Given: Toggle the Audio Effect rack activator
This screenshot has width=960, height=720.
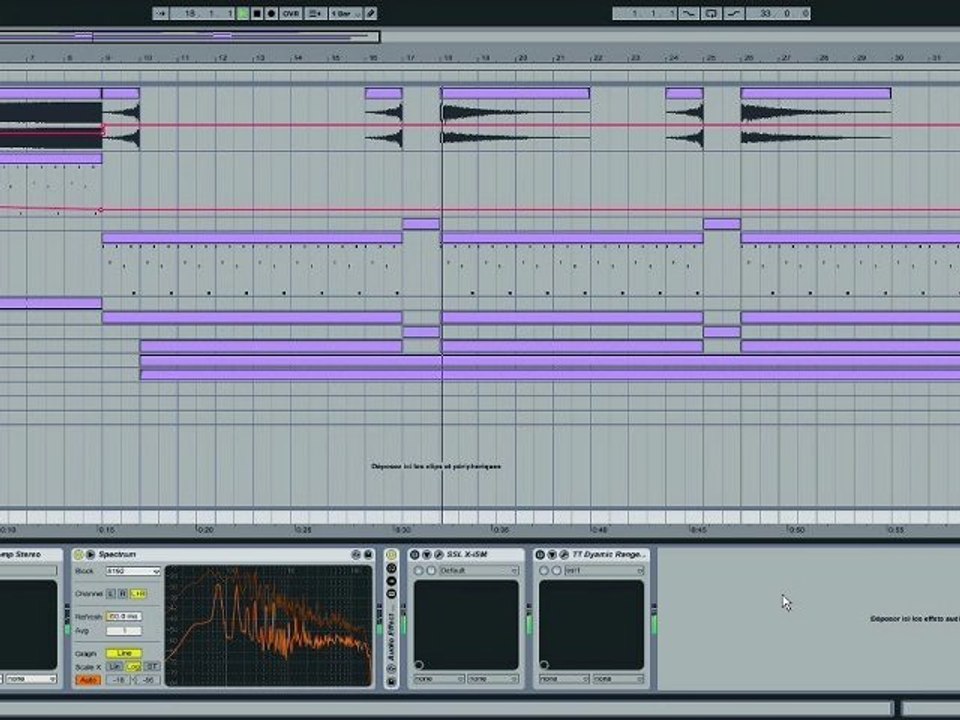Looking at the screenshot, I should click(x=392, y=555).
